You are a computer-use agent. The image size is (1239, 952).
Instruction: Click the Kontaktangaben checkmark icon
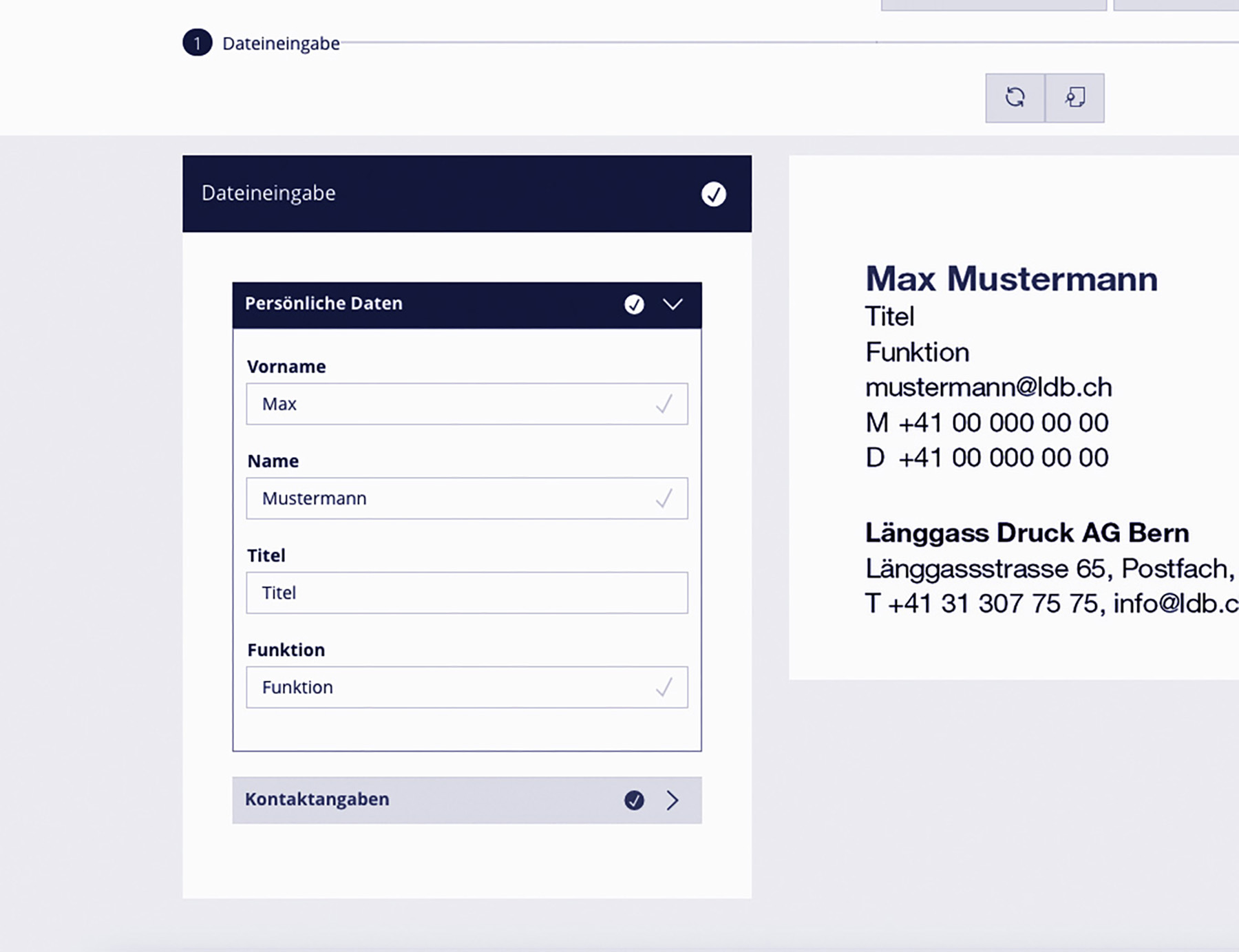point(634,800)
